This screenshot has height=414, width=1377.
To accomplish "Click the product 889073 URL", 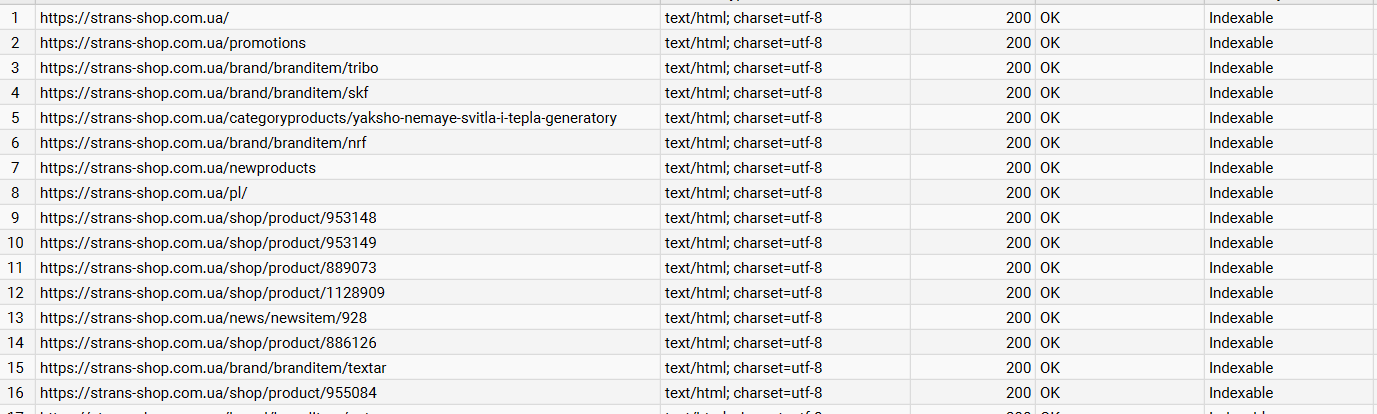I will [208, 268].
